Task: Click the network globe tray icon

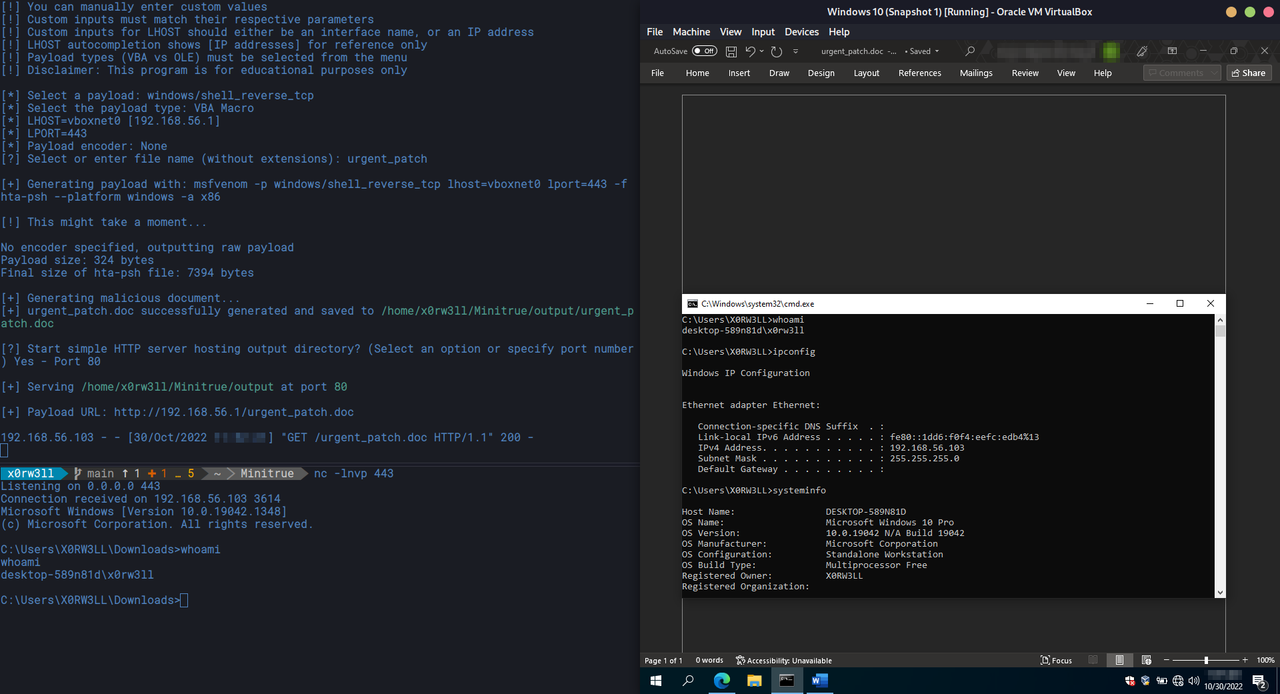Action: [x=1176, y=681]
